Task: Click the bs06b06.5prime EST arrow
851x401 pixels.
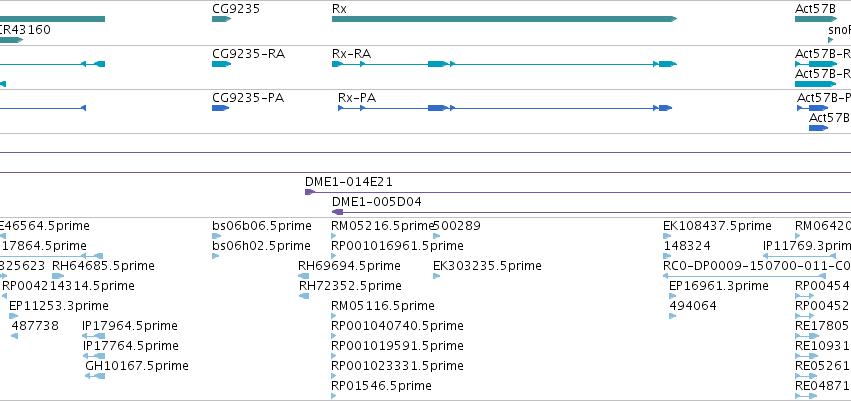Action: (217, 236)
